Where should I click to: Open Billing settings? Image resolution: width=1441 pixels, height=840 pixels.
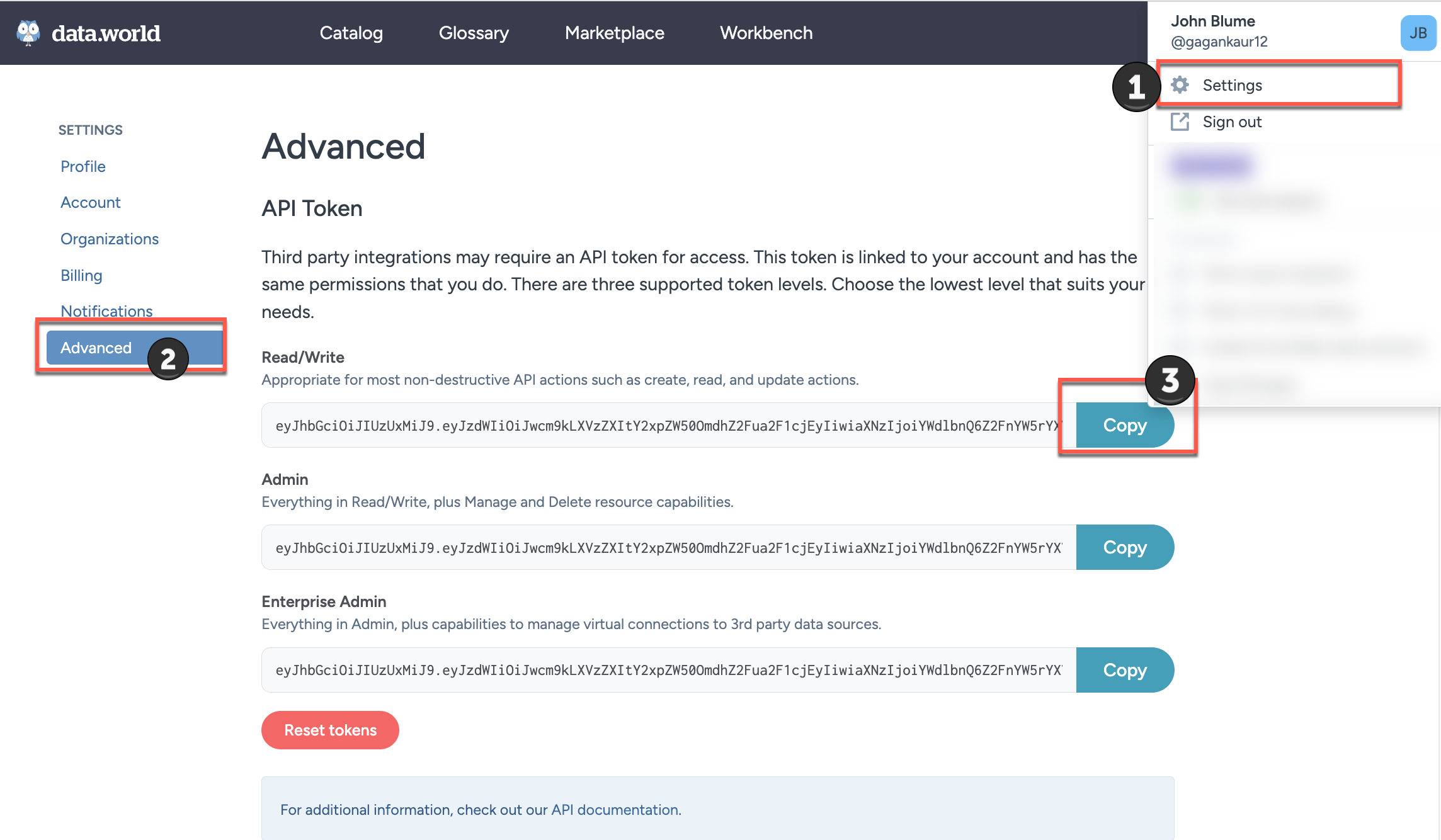[x=81, y=275]
